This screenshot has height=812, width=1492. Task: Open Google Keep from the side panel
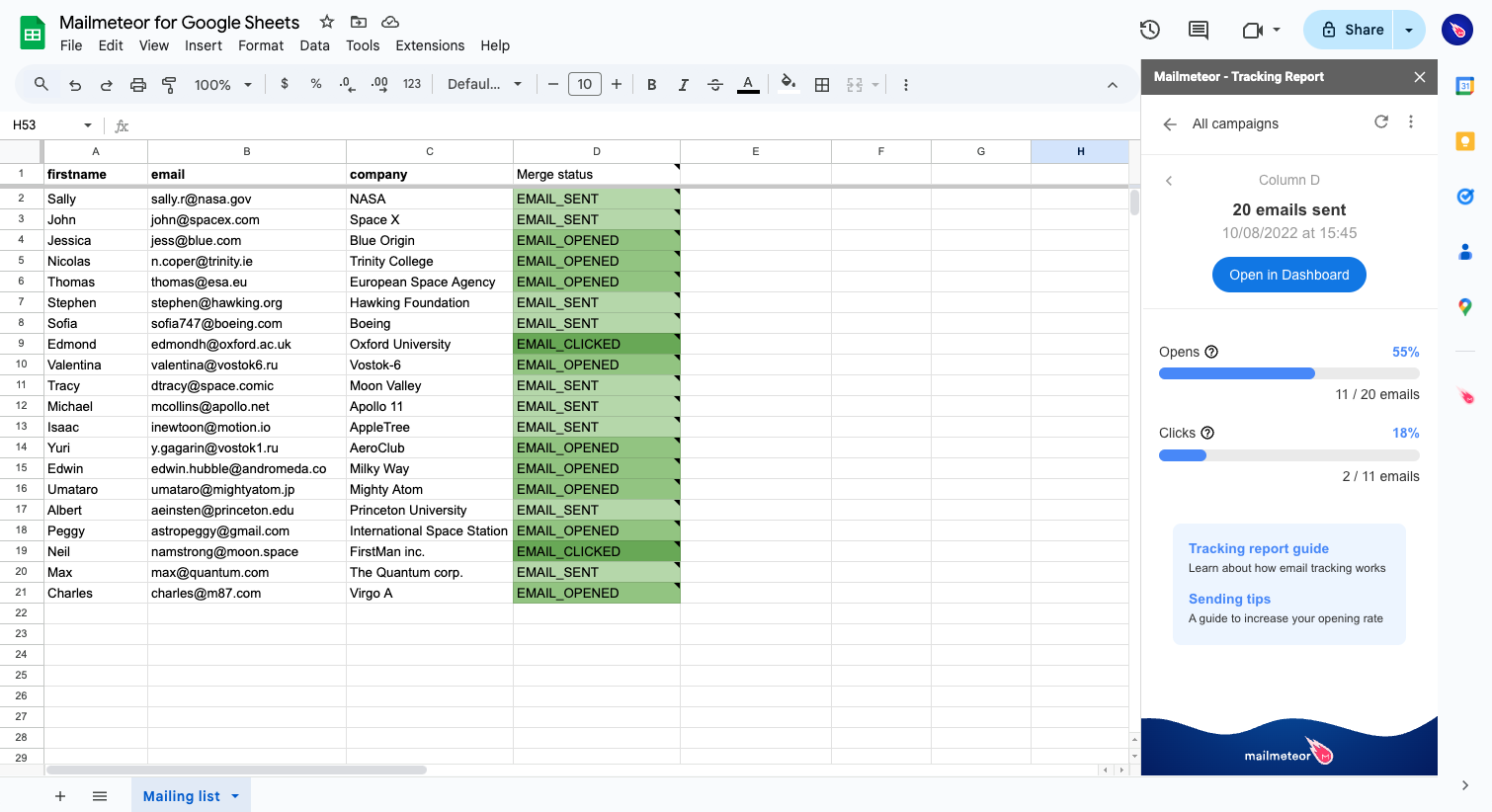pos(1465,140)
